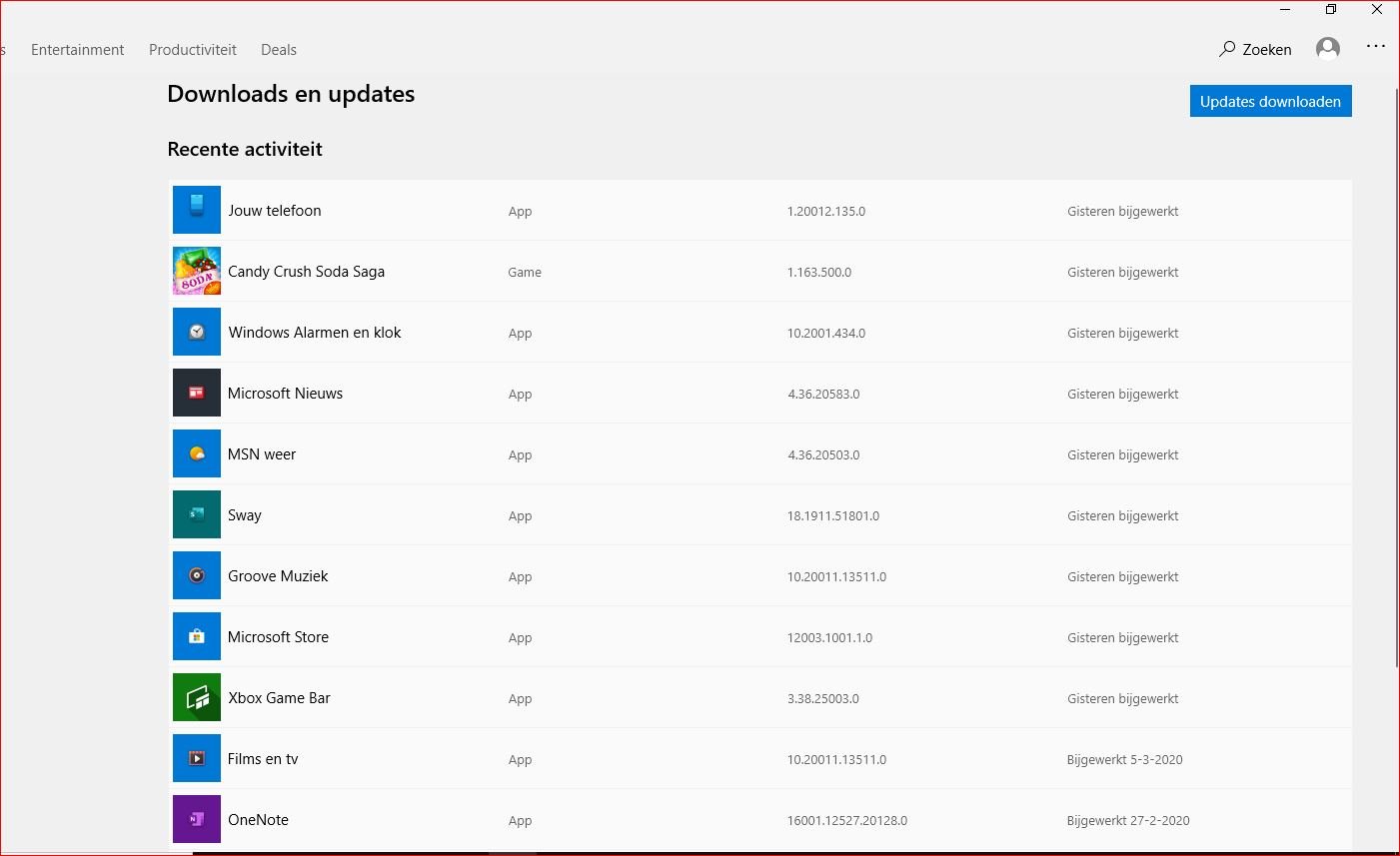Open the Xbox Game Bar icon
The width and height of the screenshot is (1400, 856).
click(x=197, y=697)
